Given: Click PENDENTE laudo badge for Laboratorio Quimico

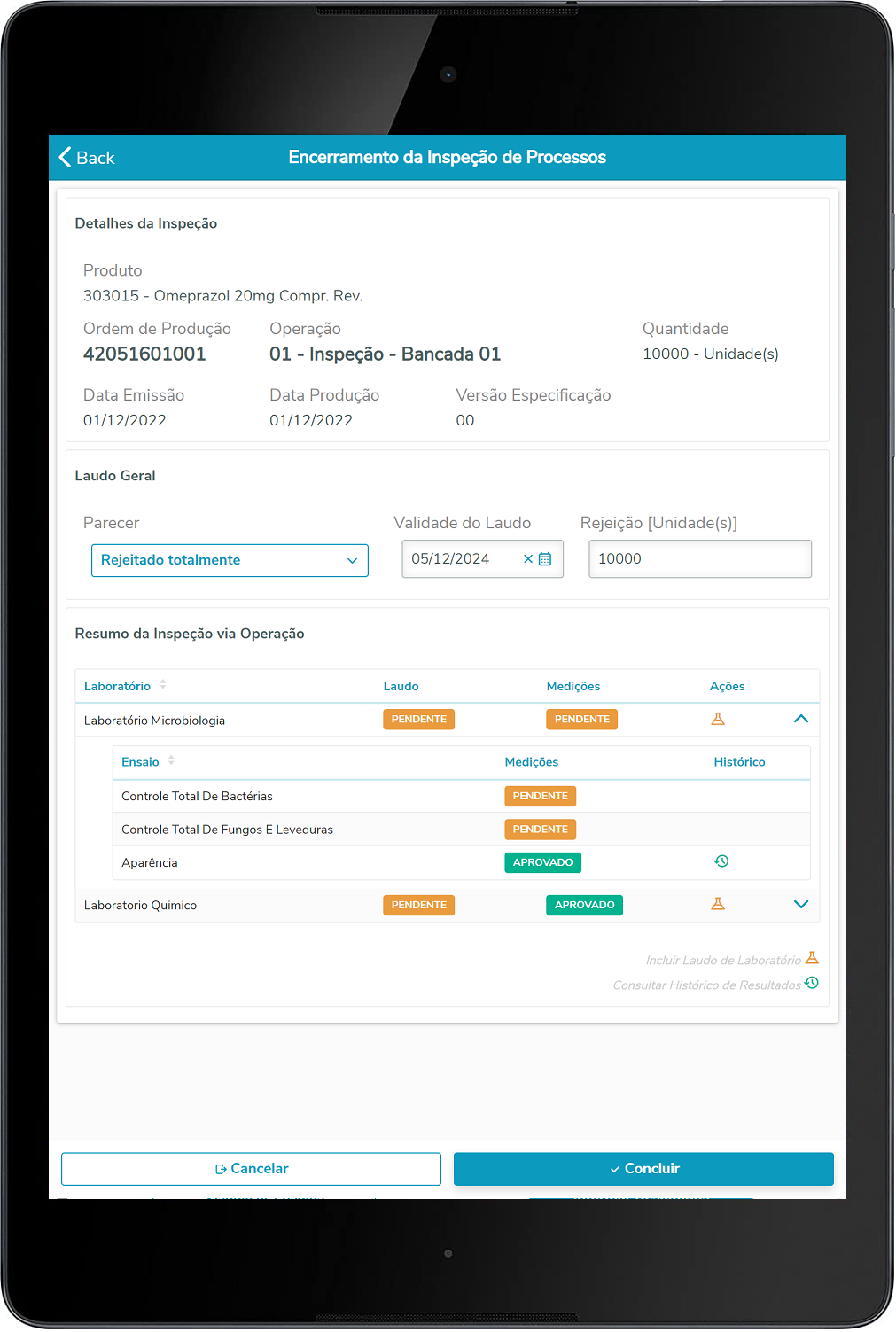Looking at the screenshot, I should point(418,905).
